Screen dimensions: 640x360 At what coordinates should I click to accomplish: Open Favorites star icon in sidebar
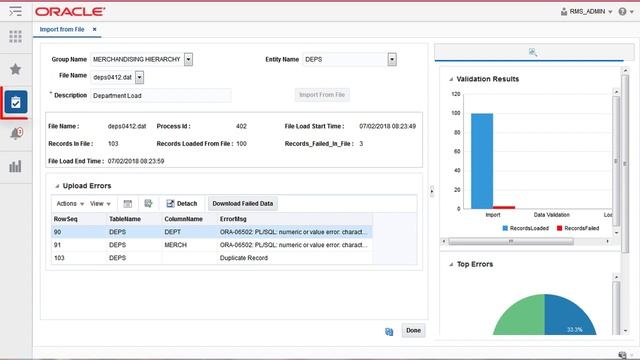click(16, 69)
